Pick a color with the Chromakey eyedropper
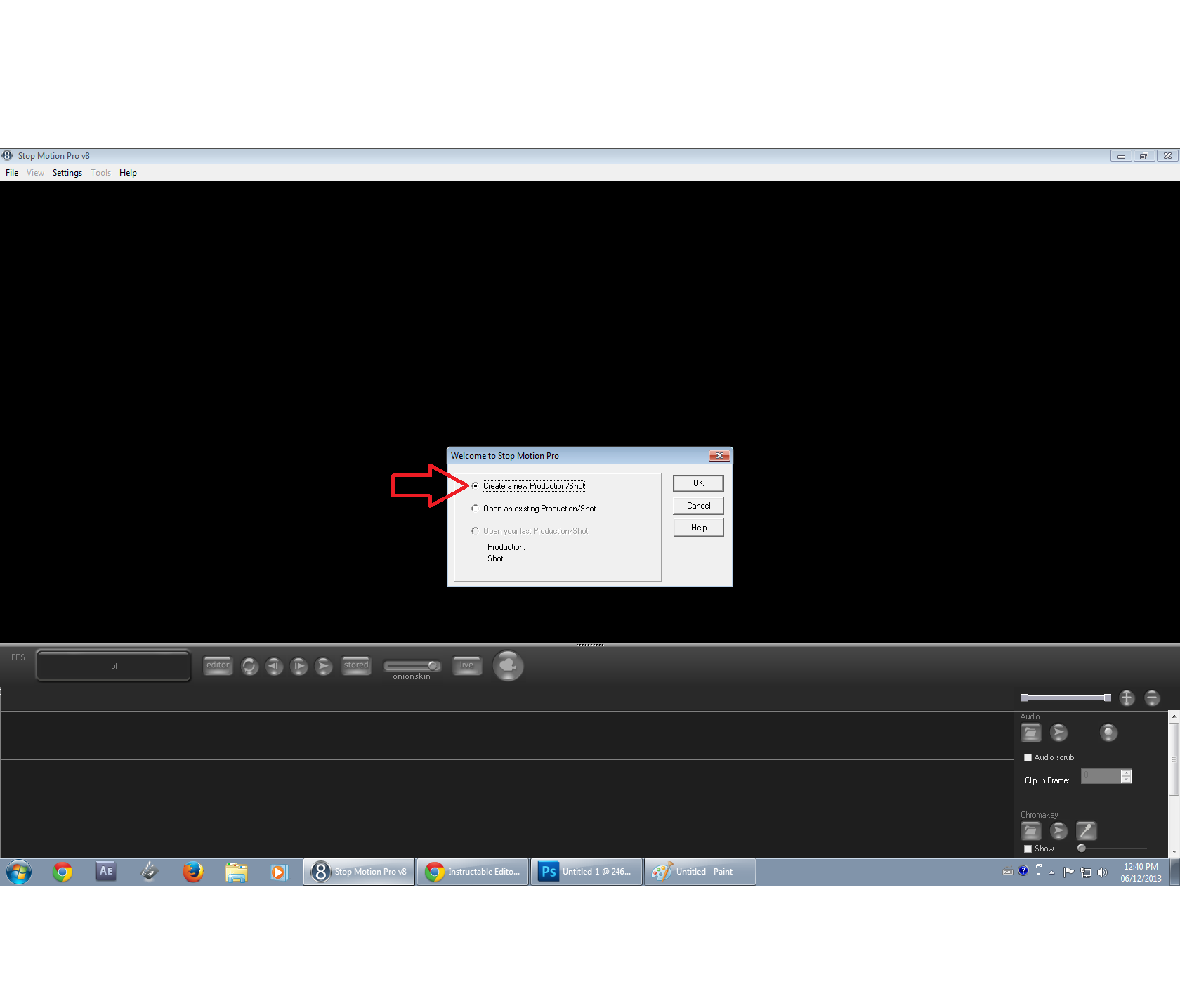This screenshot has width=1180, height=1008. click(x=1086, y=830)
